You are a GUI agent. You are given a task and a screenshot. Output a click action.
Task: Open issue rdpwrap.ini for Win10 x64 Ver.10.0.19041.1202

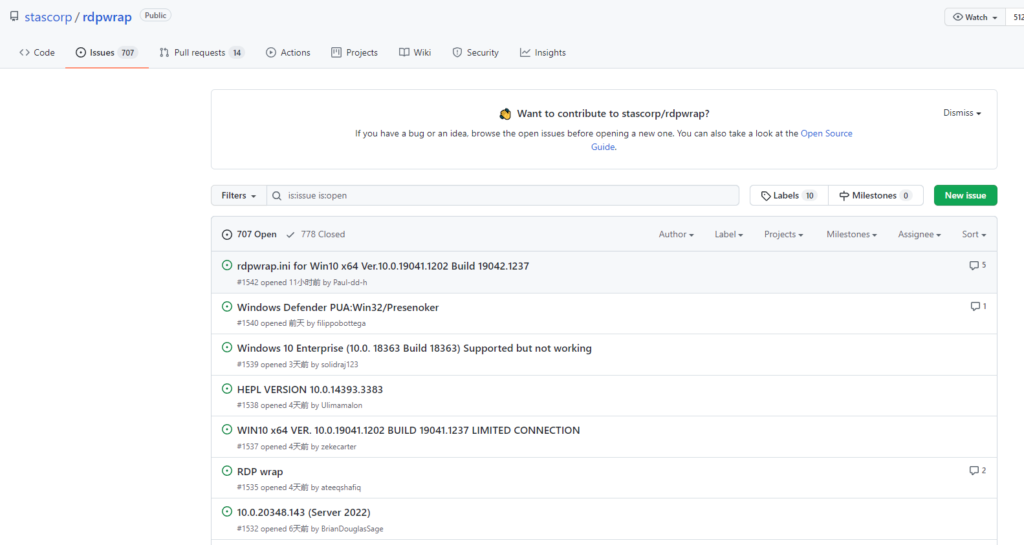[x=383, y=266]
